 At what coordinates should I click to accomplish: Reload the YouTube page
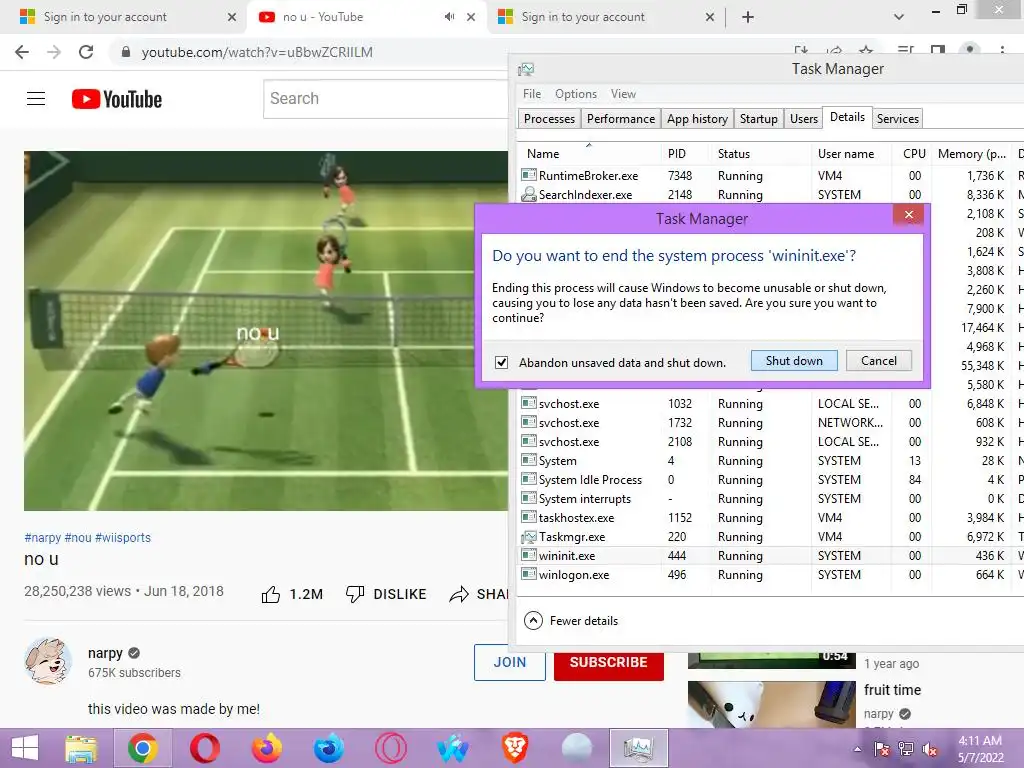pos(86,52)
